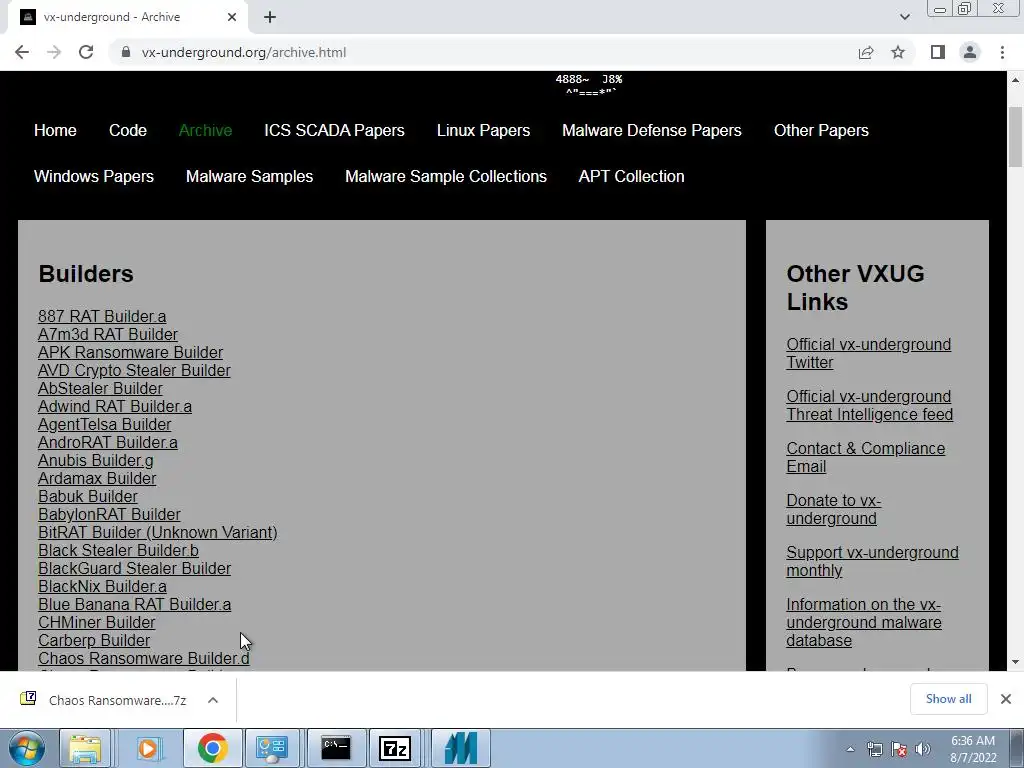This screenshot has width=1024, height=768.
Task: Open the command prompt taskbar icon
Action: coord(336,748)
